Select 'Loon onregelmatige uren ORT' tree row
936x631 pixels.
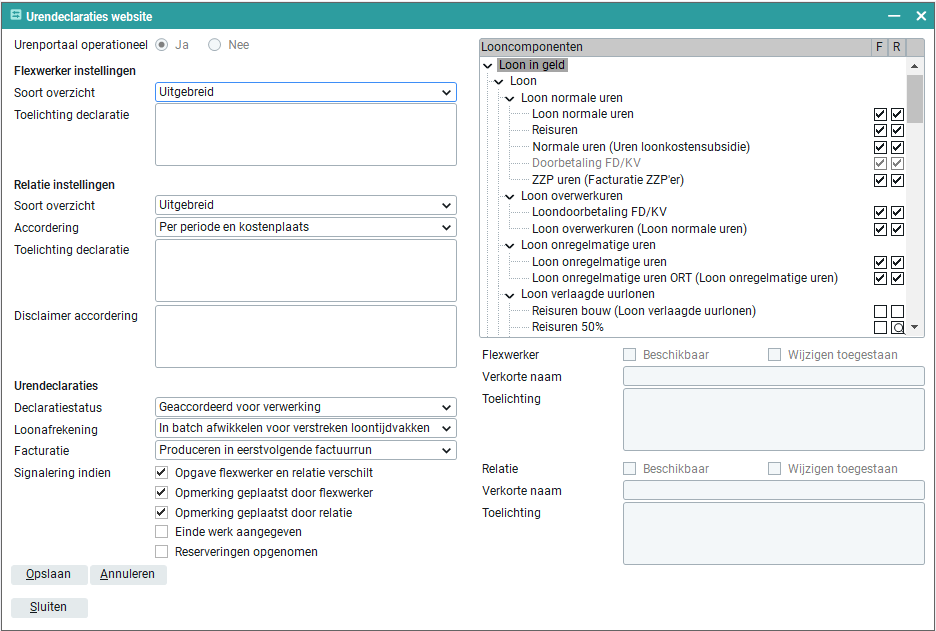point(684,278)
